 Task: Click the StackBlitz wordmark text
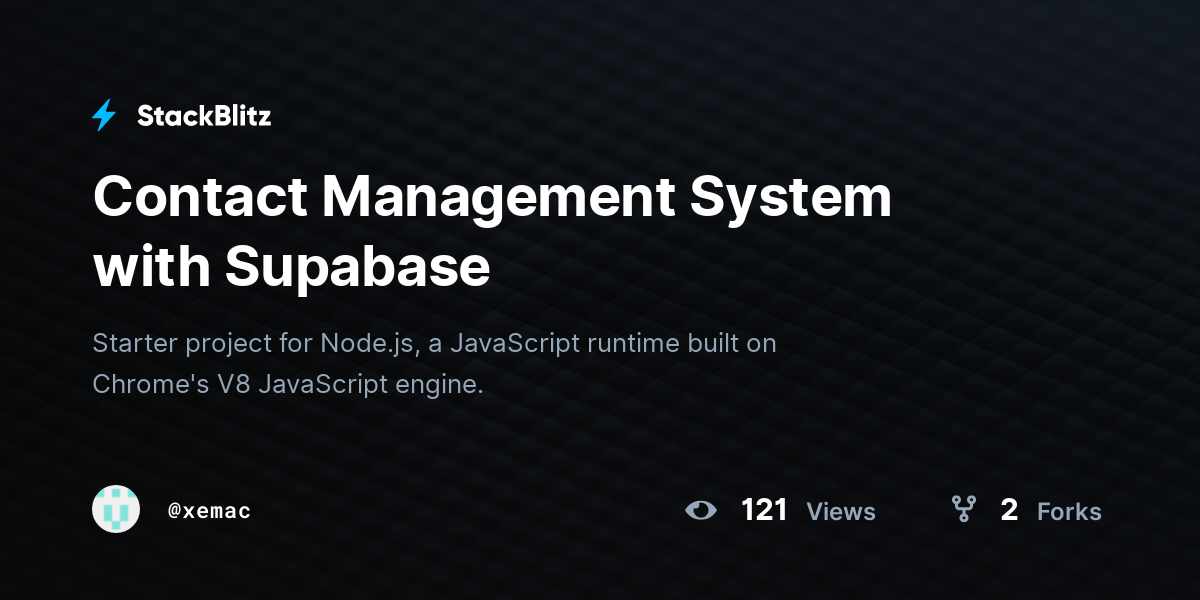(x=203, y=116)
